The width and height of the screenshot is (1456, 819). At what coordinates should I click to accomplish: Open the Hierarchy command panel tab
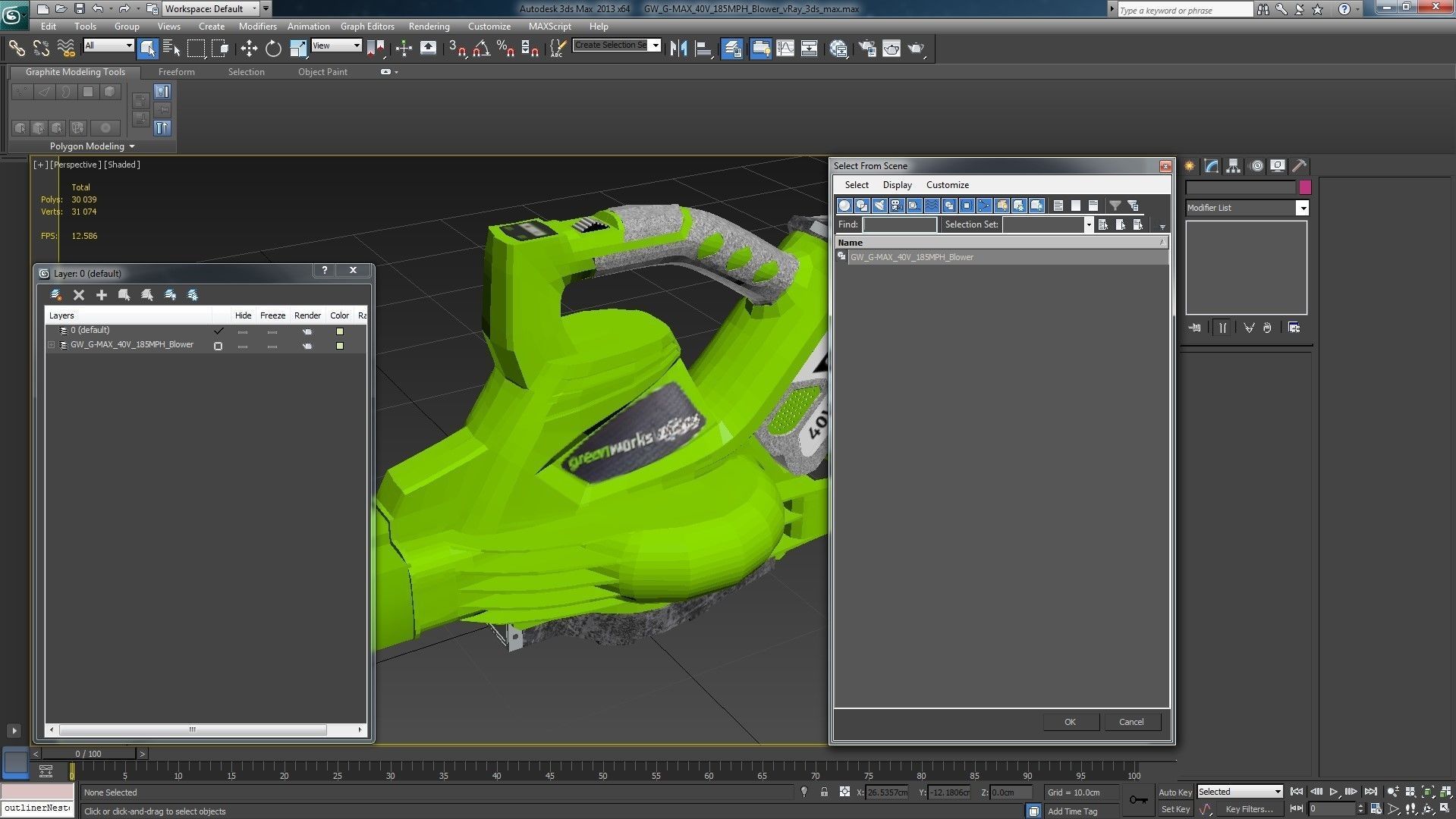click(1233, 166)
